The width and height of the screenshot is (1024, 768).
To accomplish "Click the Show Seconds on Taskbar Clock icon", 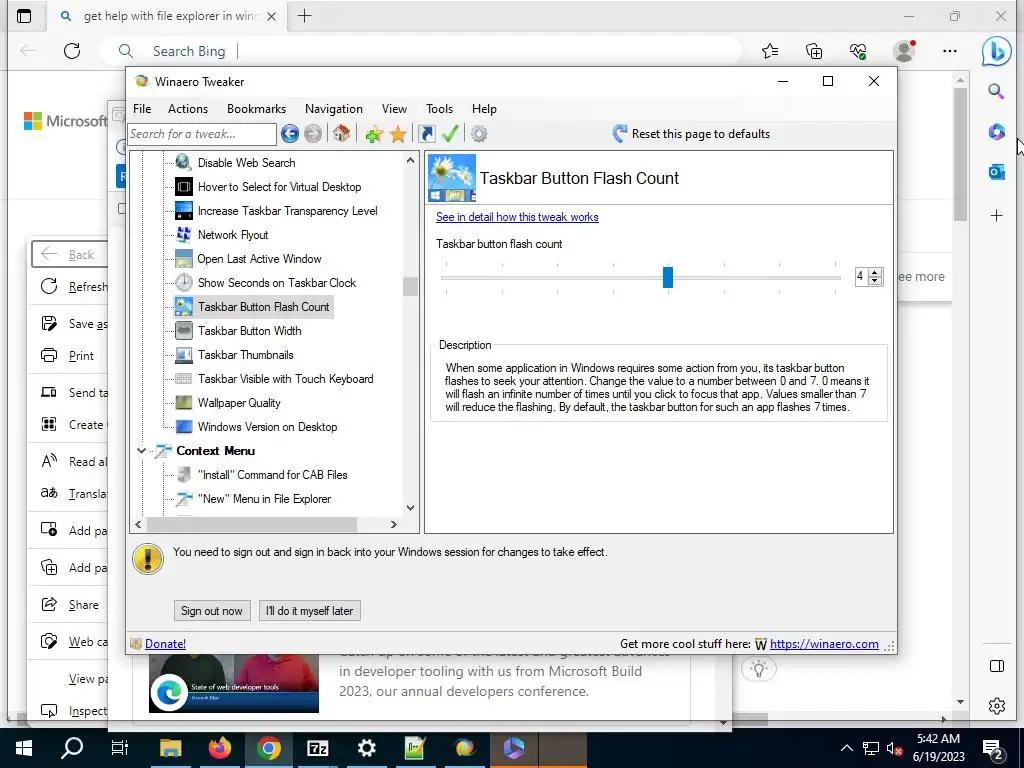I will pyautogui.click(x=184, y=282).
